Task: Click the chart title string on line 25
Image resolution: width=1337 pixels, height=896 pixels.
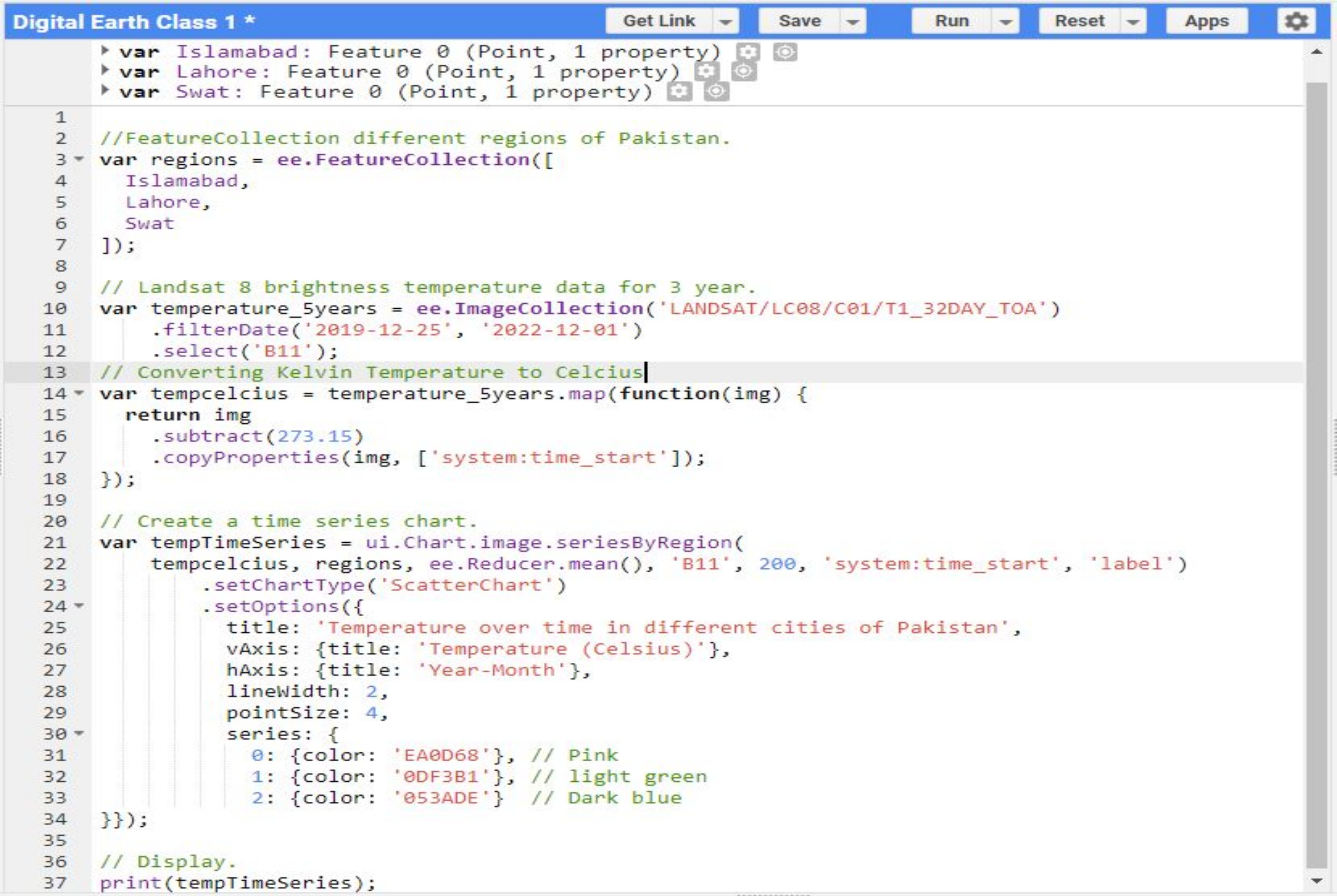Action: [x=663, y=627]
